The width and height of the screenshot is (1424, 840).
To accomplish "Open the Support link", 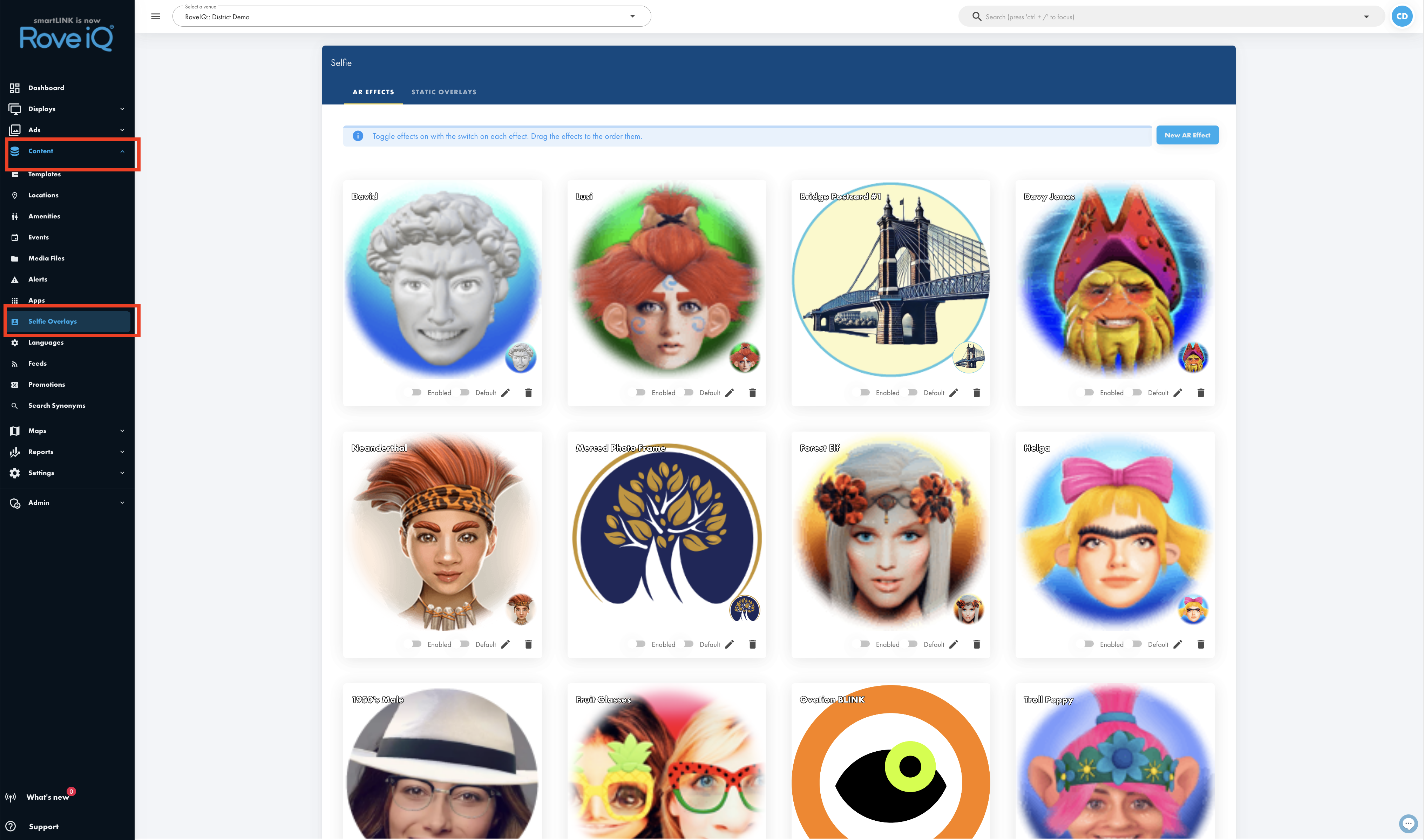I will coord(43,826).
